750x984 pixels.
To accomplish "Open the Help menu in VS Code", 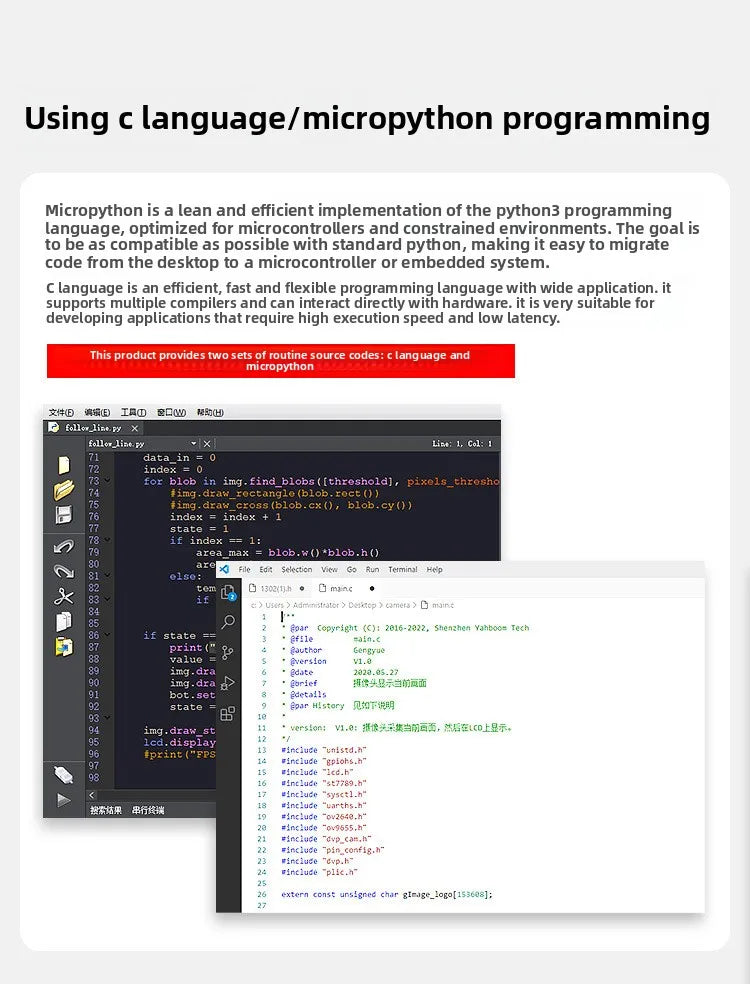I will coord(434,570).
